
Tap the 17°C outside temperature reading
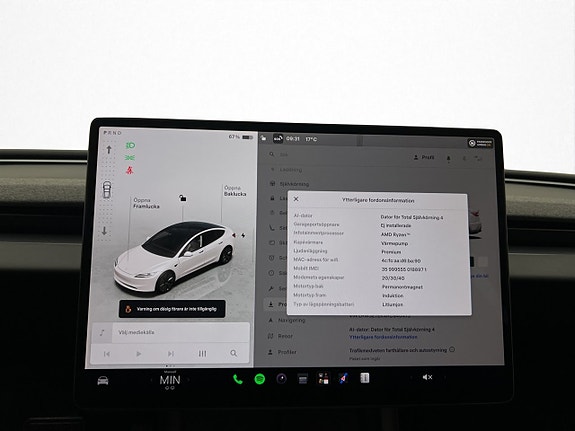click(x=311, y=139)
